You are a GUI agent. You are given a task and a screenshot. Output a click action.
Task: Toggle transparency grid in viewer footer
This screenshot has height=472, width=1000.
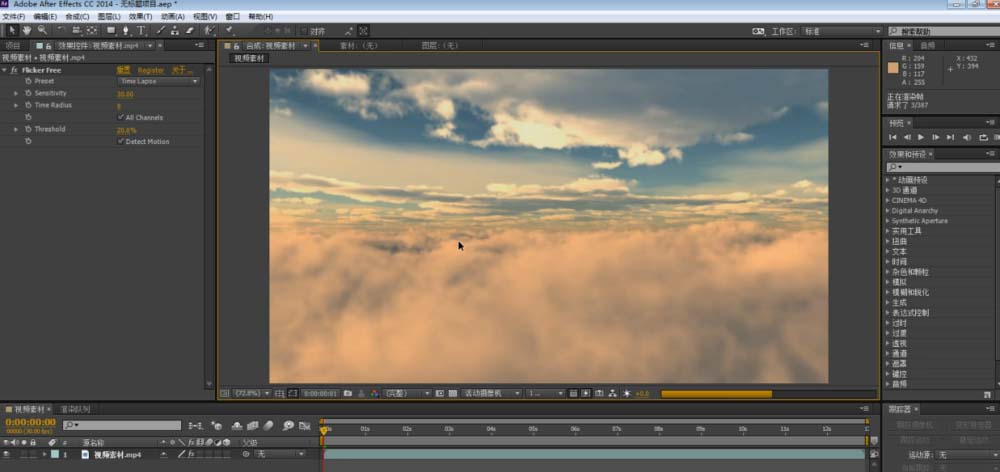pos(453,394)
